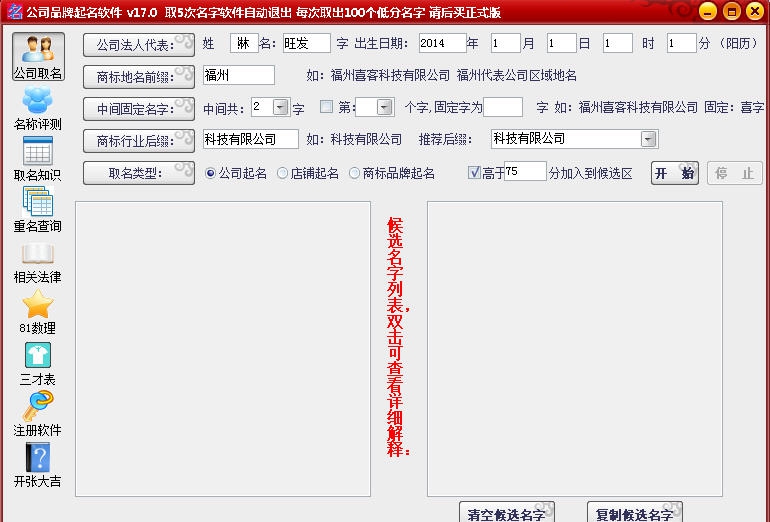This screenshot has height=522, width=770.
Task: Select 商标品牌起名 radio button
Action: pyautogui.click(x=354, y=173)
